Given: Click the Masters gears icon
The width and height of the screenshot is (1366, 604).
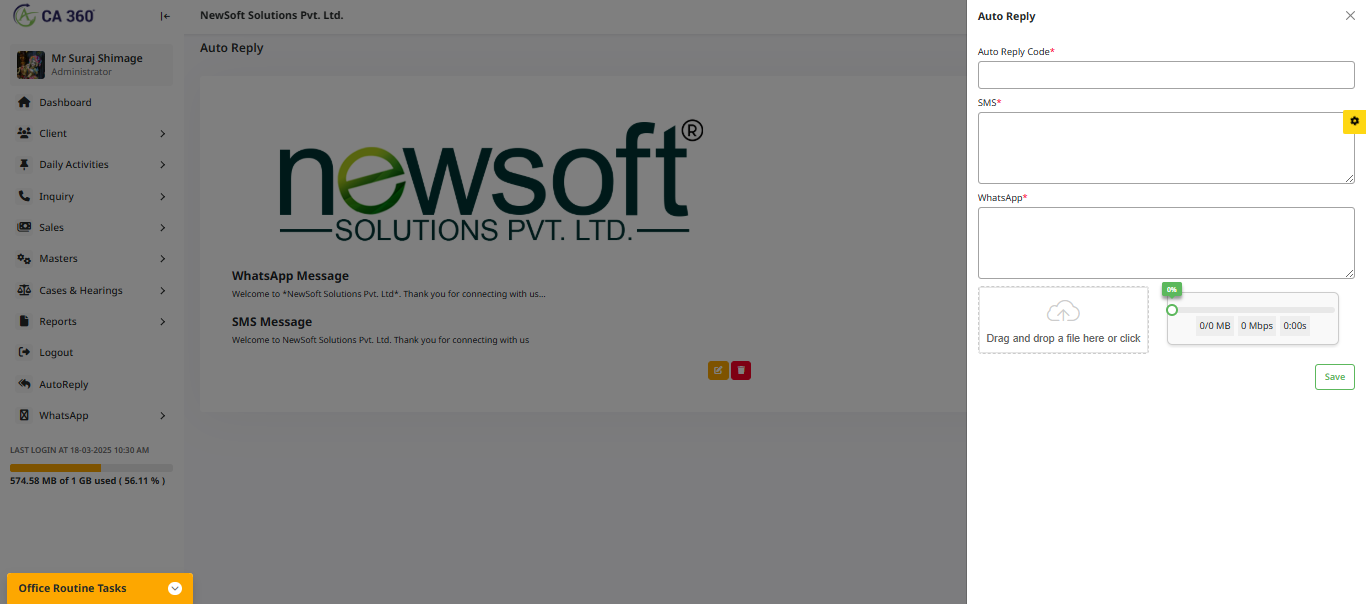Looking at the screenshot, I should (24, 259).
